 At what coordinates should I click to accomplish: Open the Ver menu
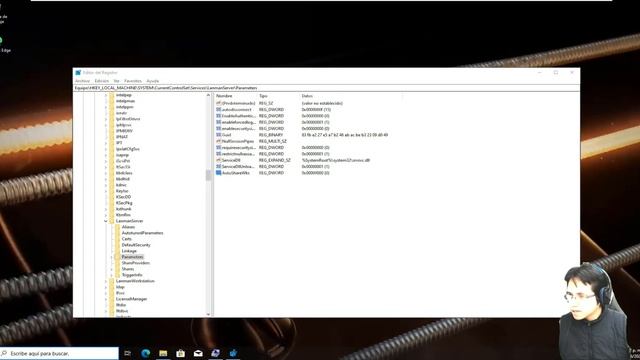116,81
